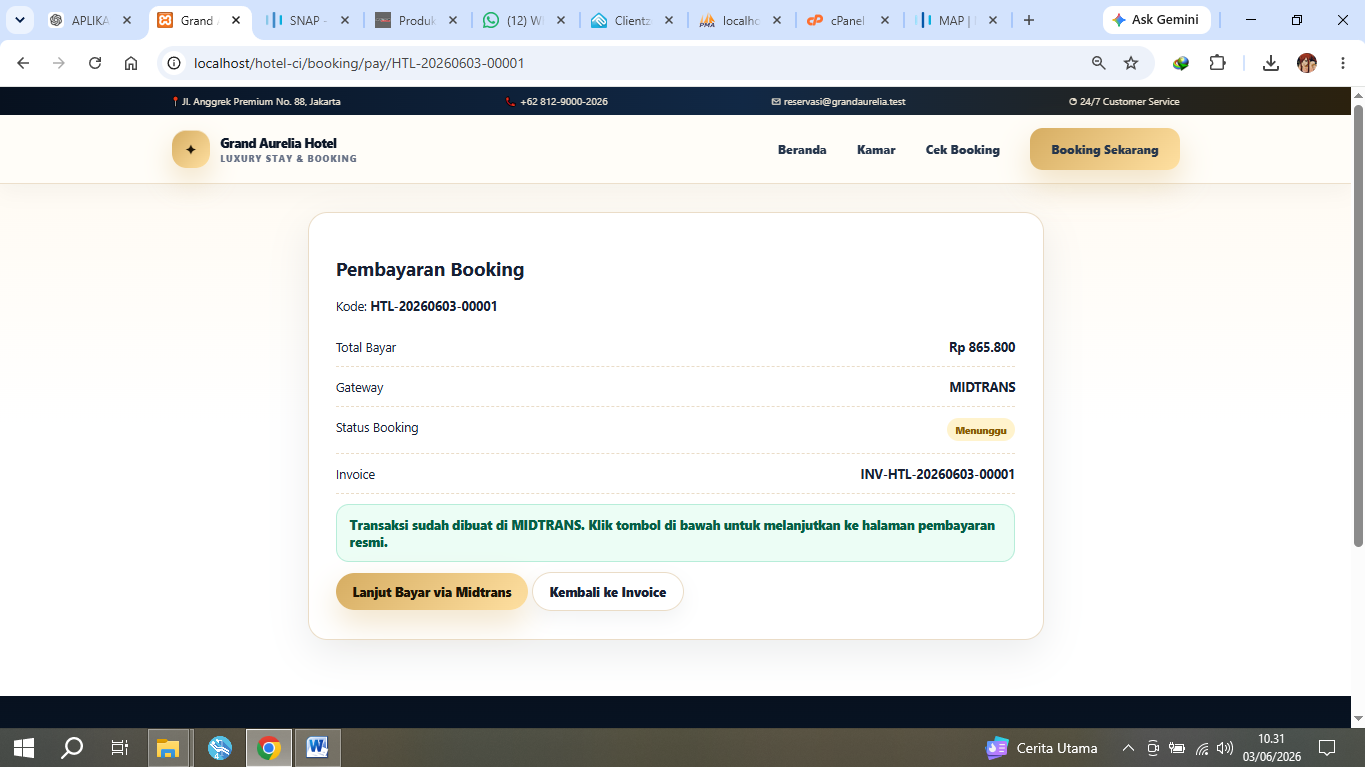1365x767 pixels.
Task: Open the Word icon on the taskbar
Action: pos(317,748)
